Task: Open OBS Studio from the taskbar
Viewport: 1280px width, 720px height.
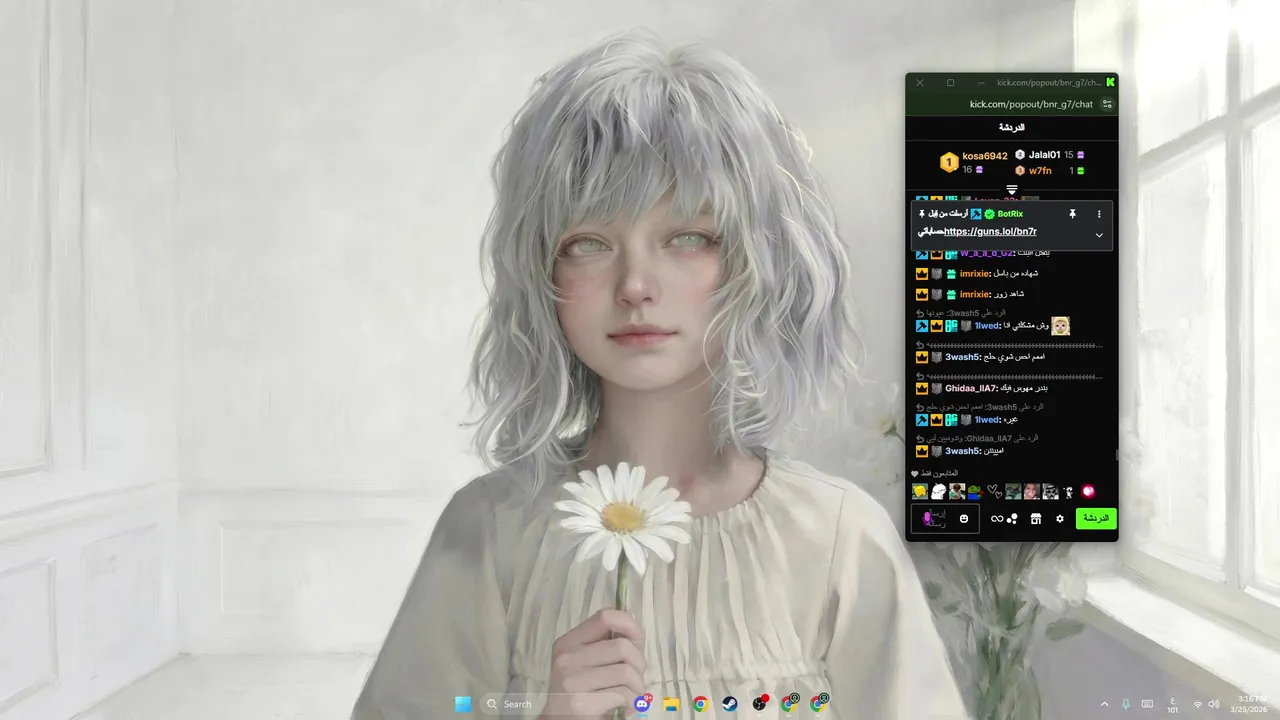Action: (760, 704)
